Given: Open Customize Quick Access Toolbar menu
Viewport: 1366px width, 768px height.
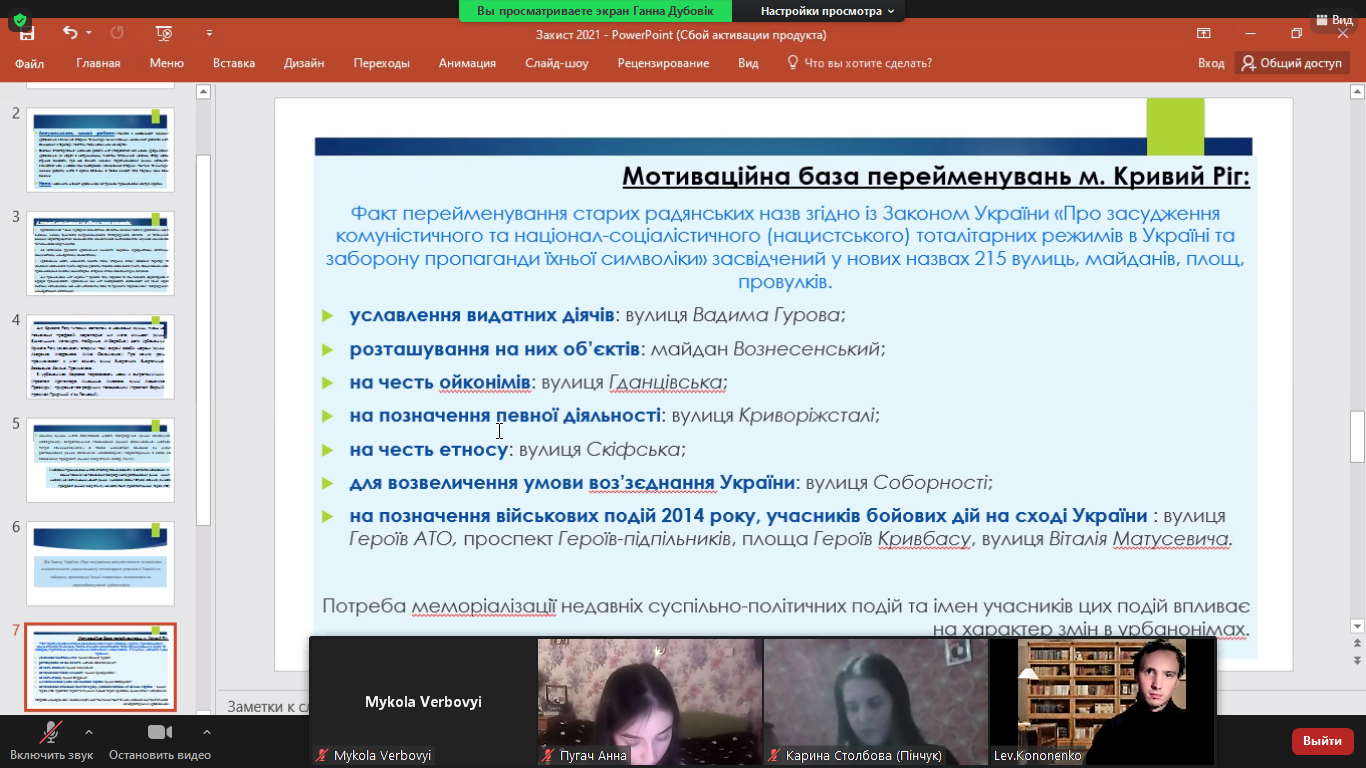Looking at the screenshot, I should (x=208, y=33).
